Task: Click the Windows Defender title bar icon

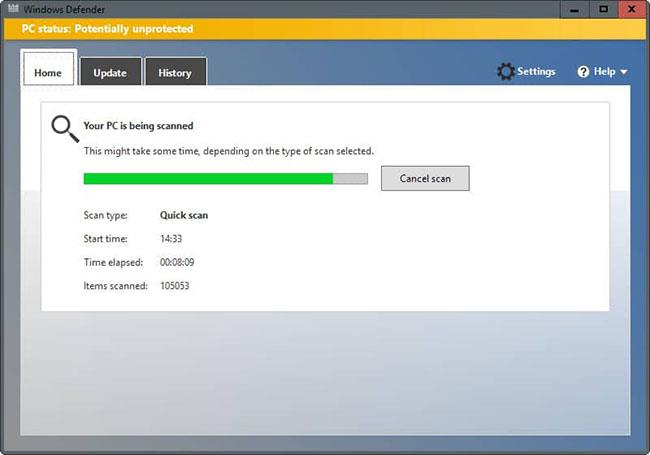Action: pyautogui.click(x=13, y=8)
